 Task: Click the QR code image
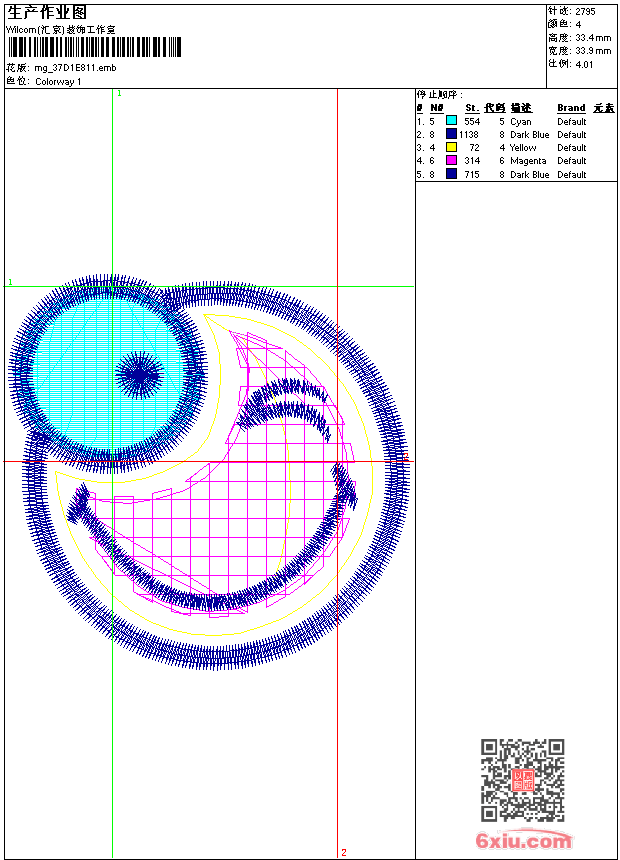[522, 780]
